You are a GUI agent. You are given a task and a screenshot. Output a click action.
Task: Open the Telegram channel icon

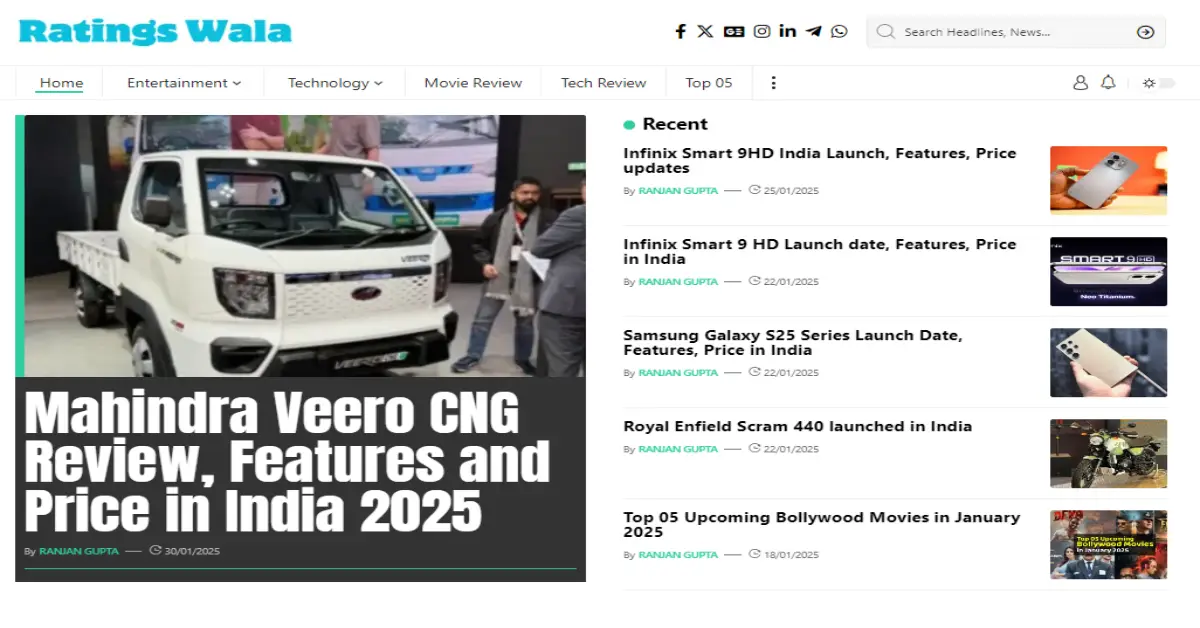(x=814, y=32)
